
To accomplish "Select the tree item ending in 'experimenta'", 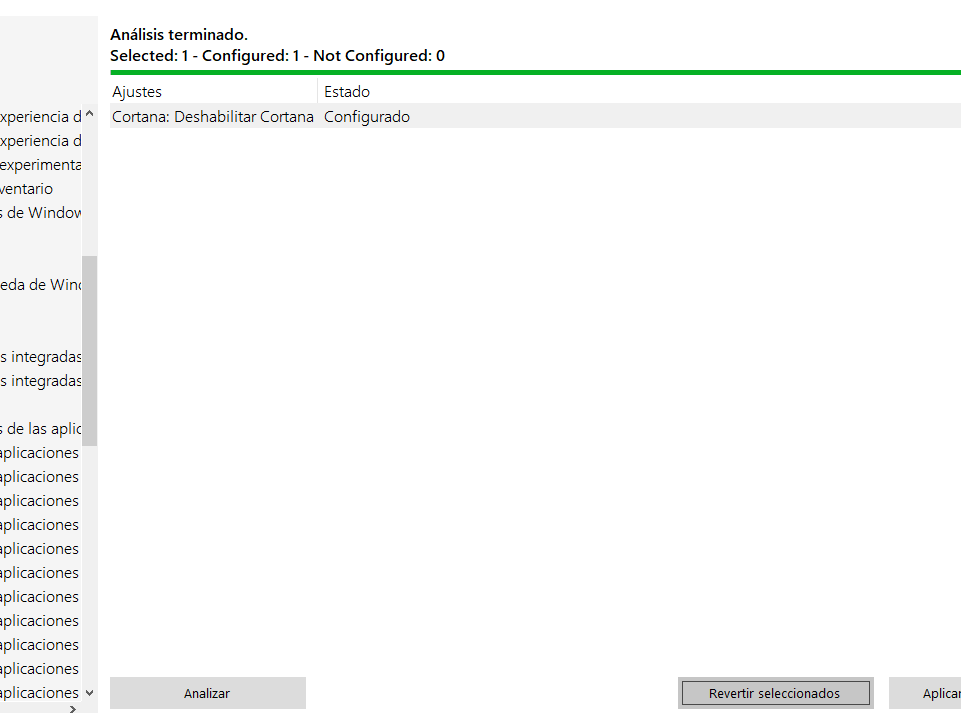I will [40, 165].
